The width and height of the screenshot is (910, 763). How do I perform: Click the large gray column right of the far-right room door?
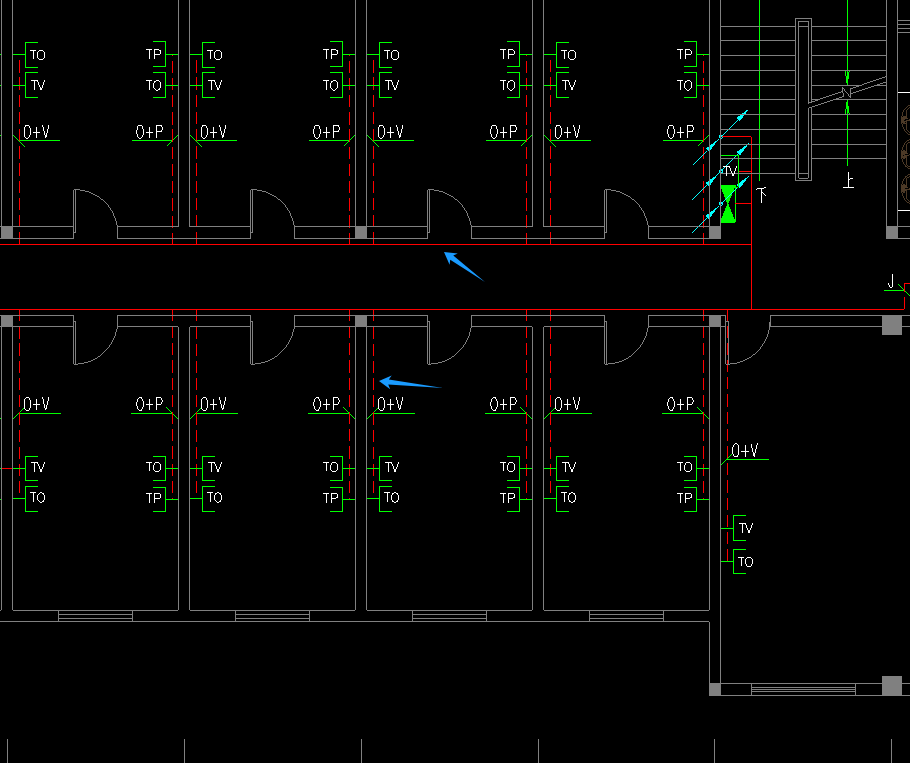(x=892, y=325)
